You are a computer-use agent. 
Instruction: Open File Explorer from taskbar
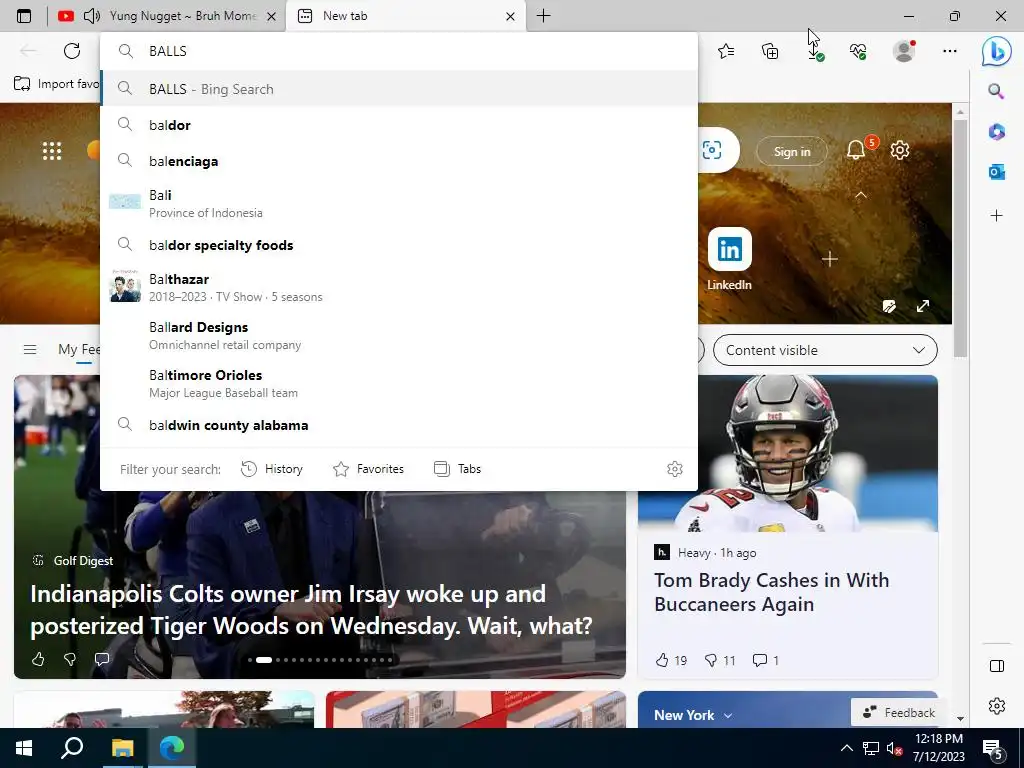pyautogui.click(x=122, y=748)
